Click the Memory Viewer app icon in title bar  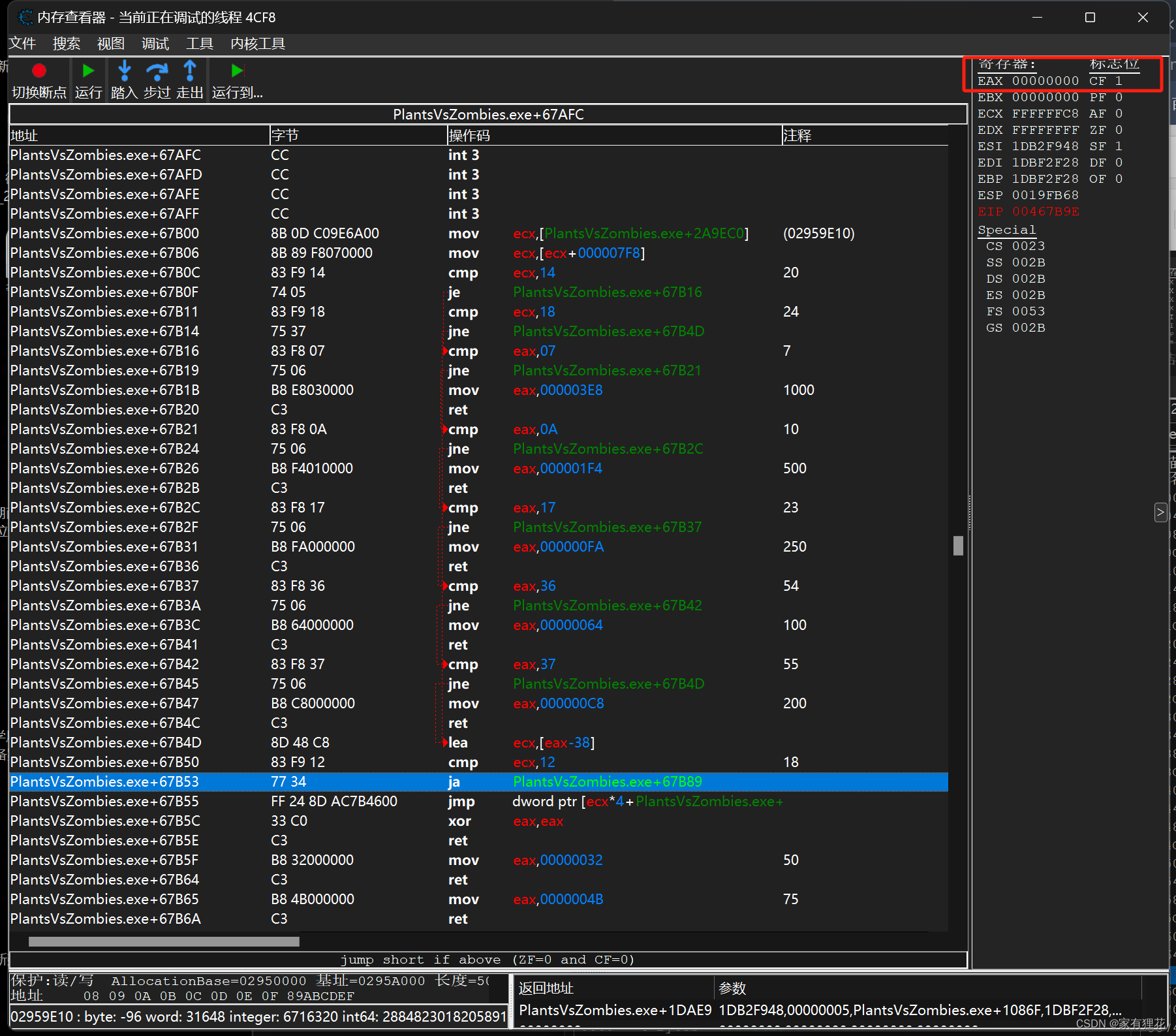25,17
